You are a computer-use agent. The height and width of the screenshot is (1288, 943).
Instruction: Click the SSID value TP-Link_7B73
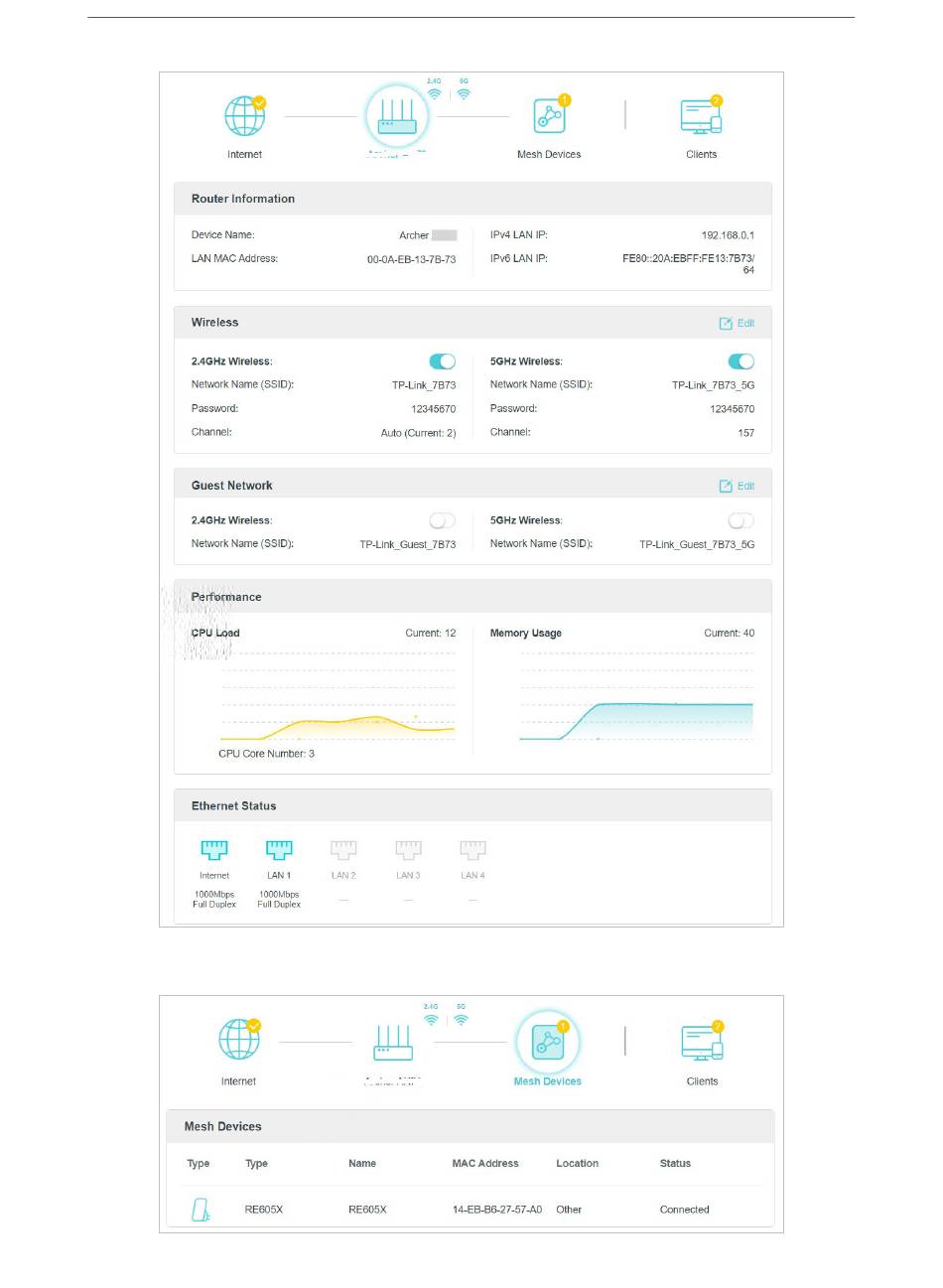(x=424, y=385)
